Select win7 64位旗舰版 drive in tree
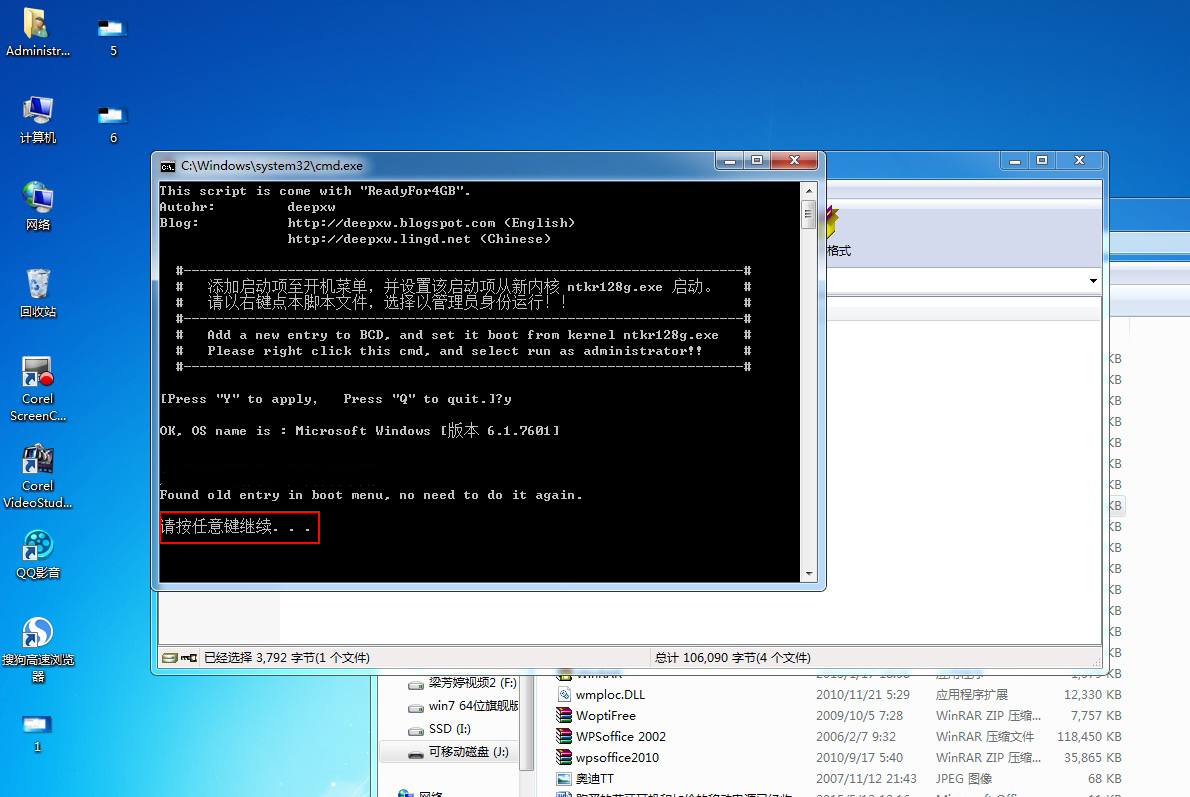Screen dimensions: 1190x797 coord(474,706)
